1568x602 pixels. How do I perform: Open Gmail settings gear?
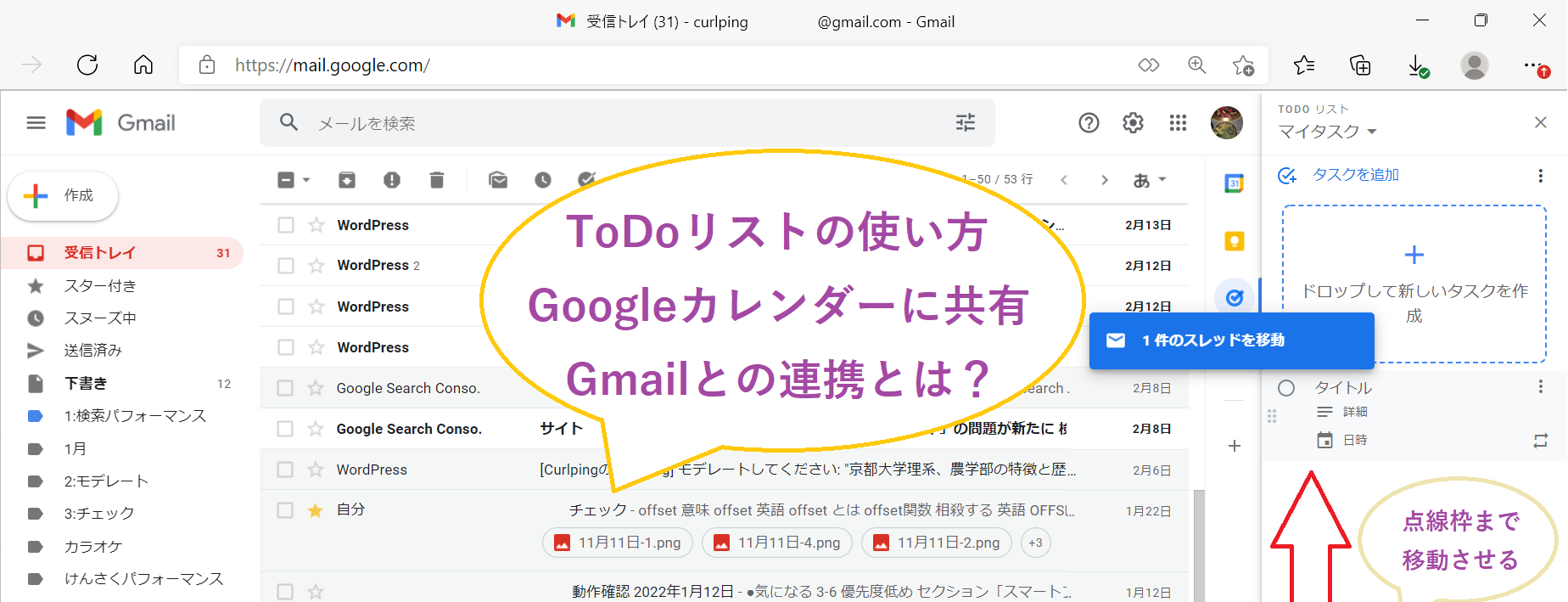pyautogui.click(x=1133, y=123)
